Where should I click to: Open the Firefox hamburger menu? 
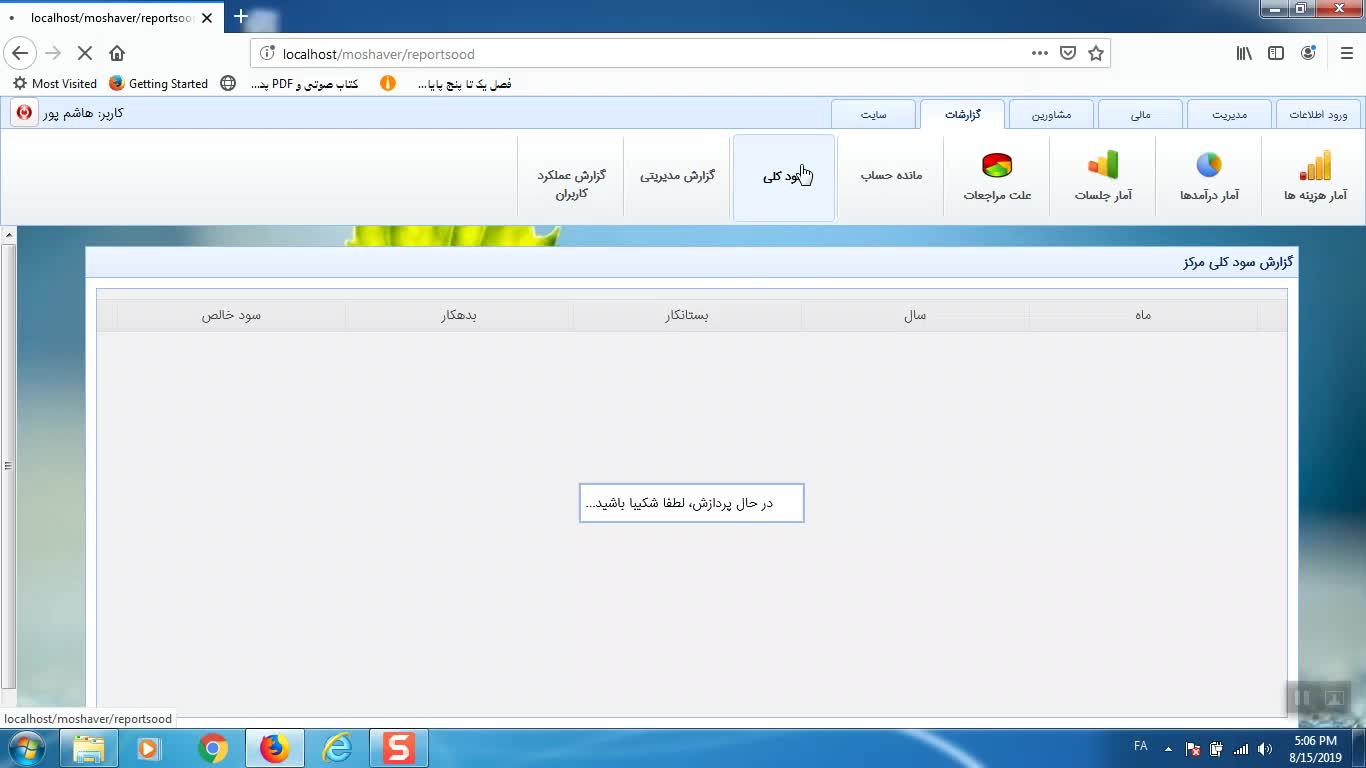1346,54
